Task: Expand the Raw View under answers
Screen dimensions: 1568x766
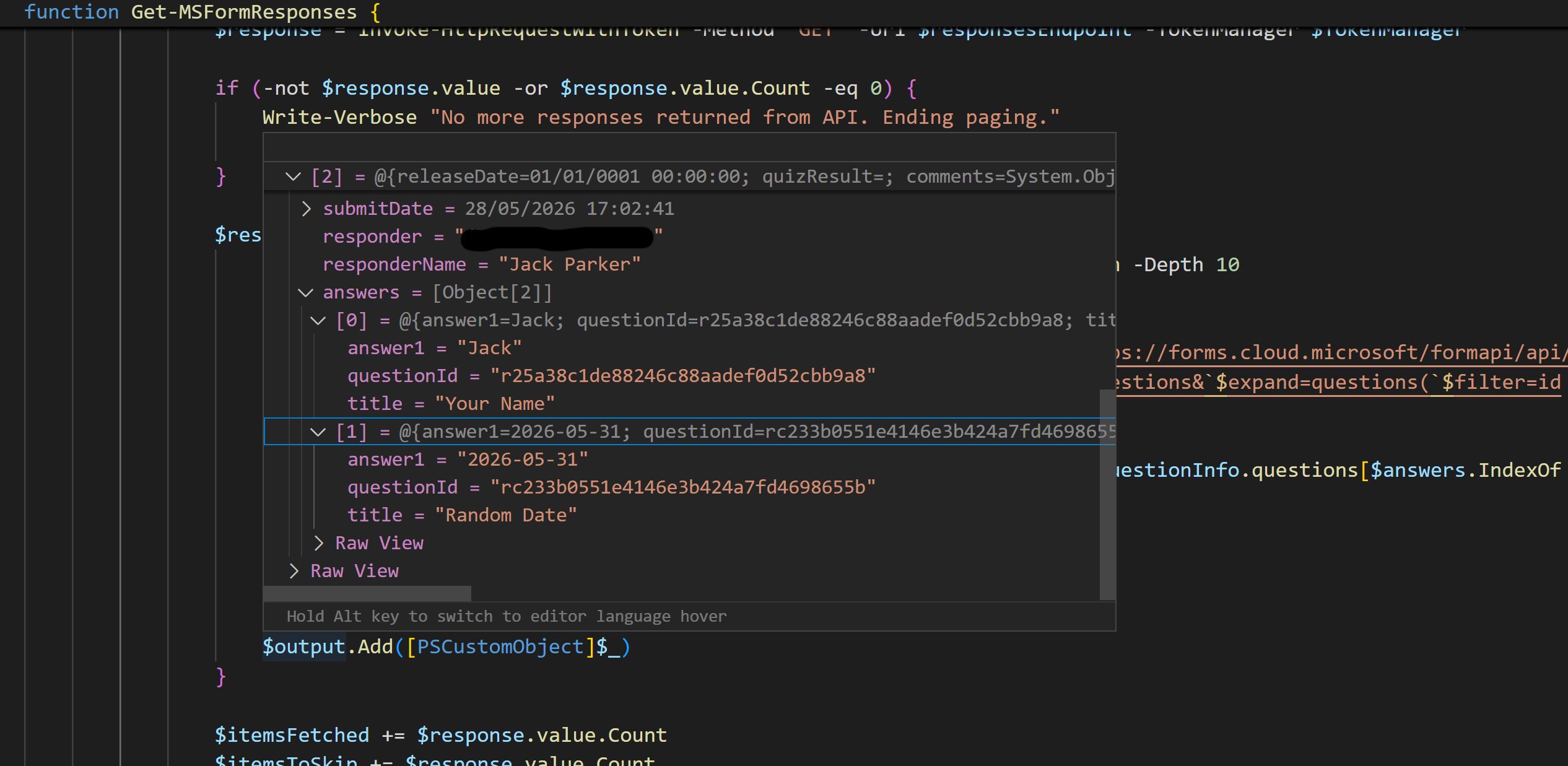Action: pyautogui.click(x=318, y=543)
